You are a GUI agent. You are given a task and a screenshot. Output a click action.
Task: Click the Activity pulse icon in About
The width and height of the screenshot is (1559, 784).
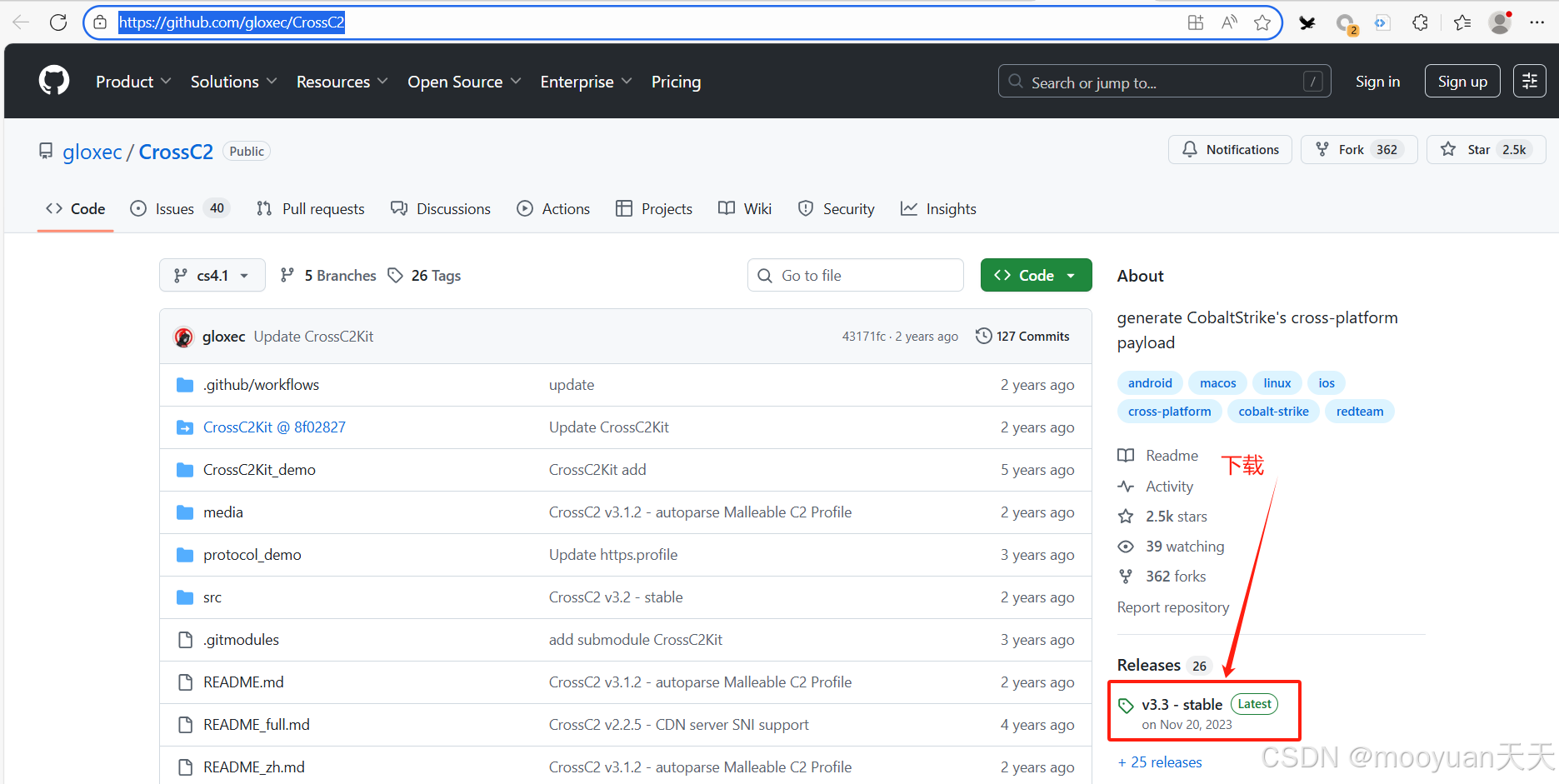[x=1126, y=487]
